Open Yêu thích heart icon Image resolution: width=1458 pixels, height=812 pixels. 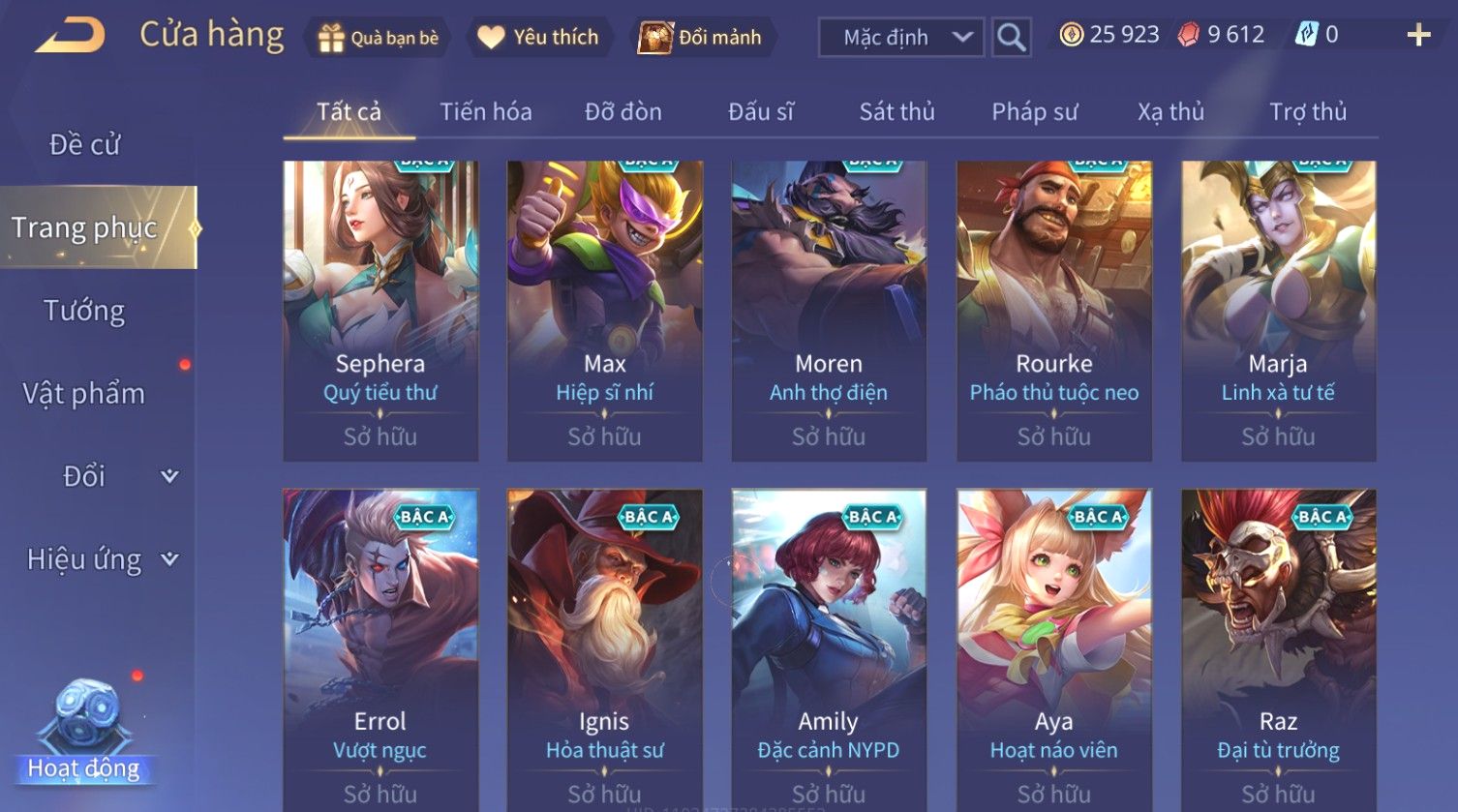[491, 38]
